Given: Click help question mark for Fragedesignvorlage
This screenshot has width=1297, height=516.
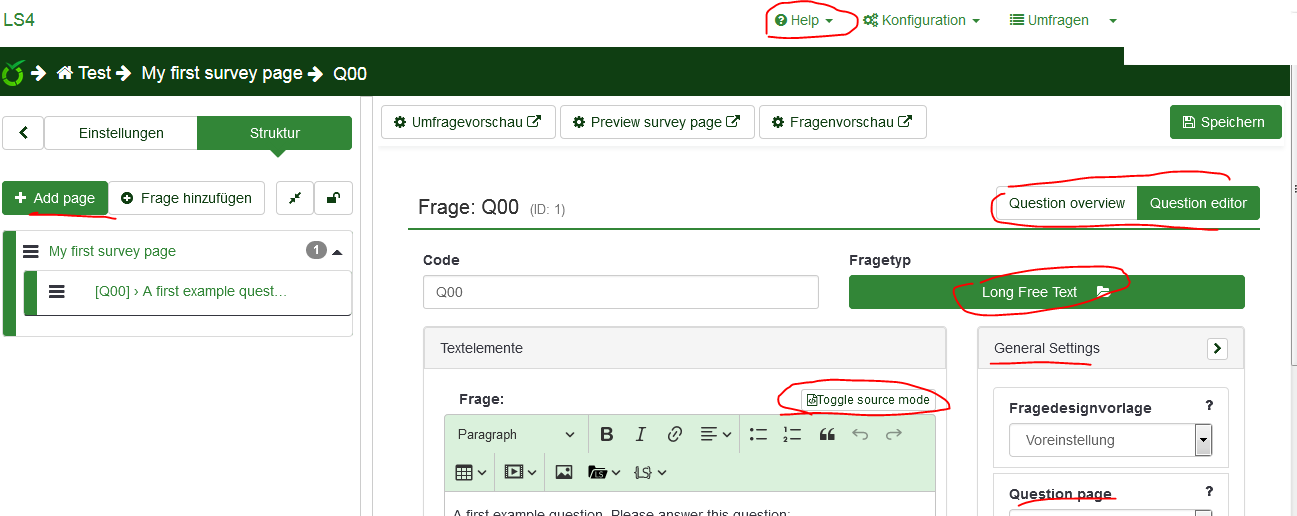Looking at the screenshot, I should pyautogui.click(x=1209, y=406).
